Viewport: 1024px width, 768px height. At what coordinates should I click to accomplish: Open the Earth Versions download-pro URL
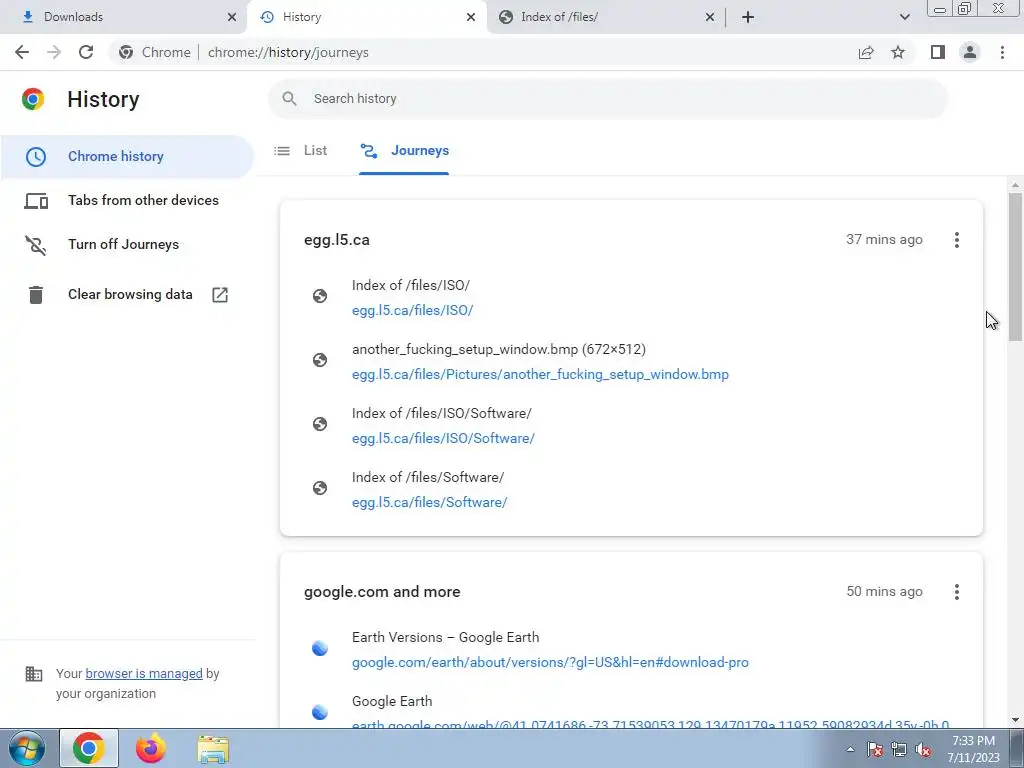pyautogui.click(x=550, y=662)
